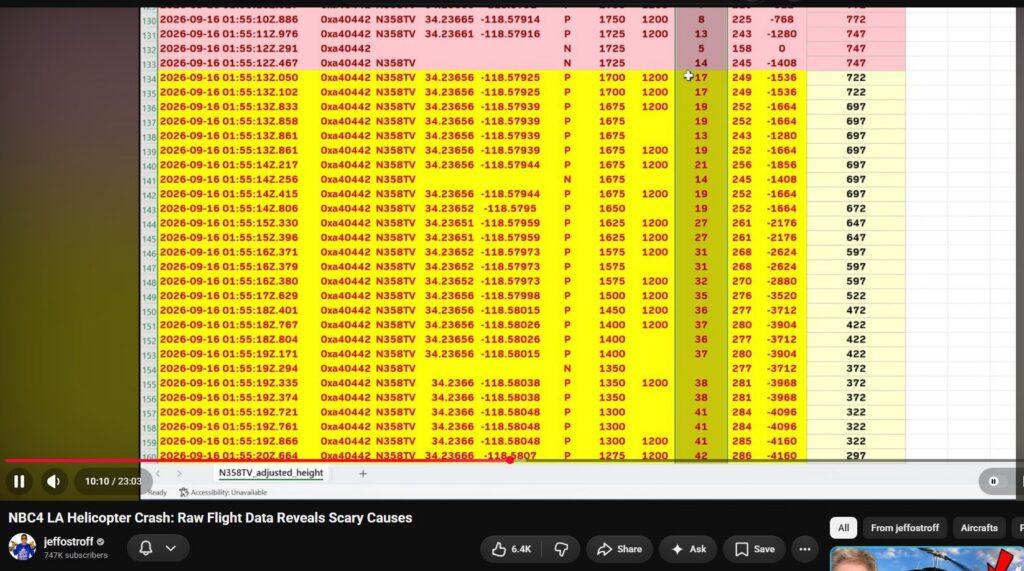1024x571 pixels.
Task: Select row header 154 in the spreadsheet
Action: coord(149,370)
